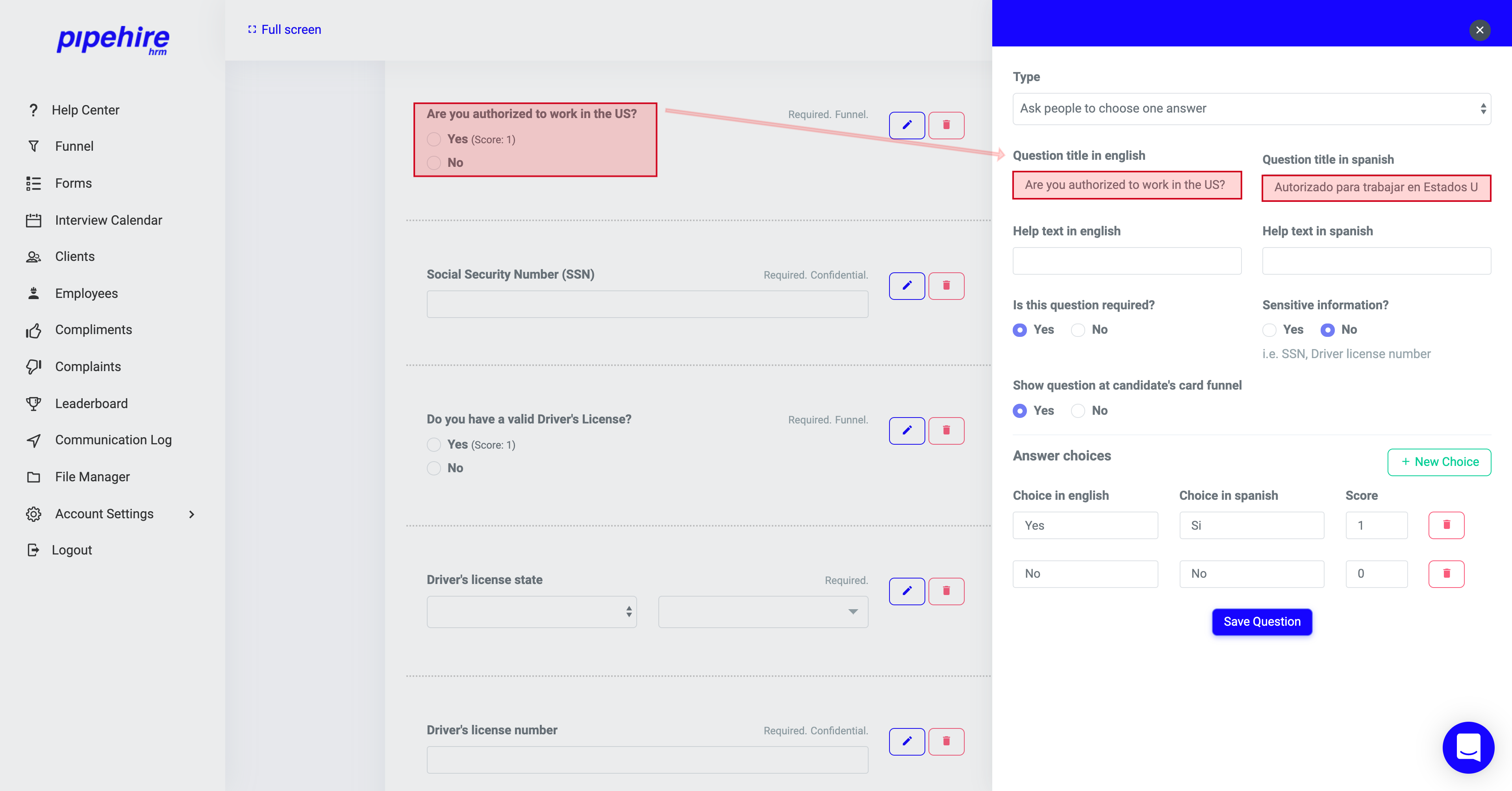Mark the question as sensitive information
The image size is (1512, 791).
(x=1269, y=330)
